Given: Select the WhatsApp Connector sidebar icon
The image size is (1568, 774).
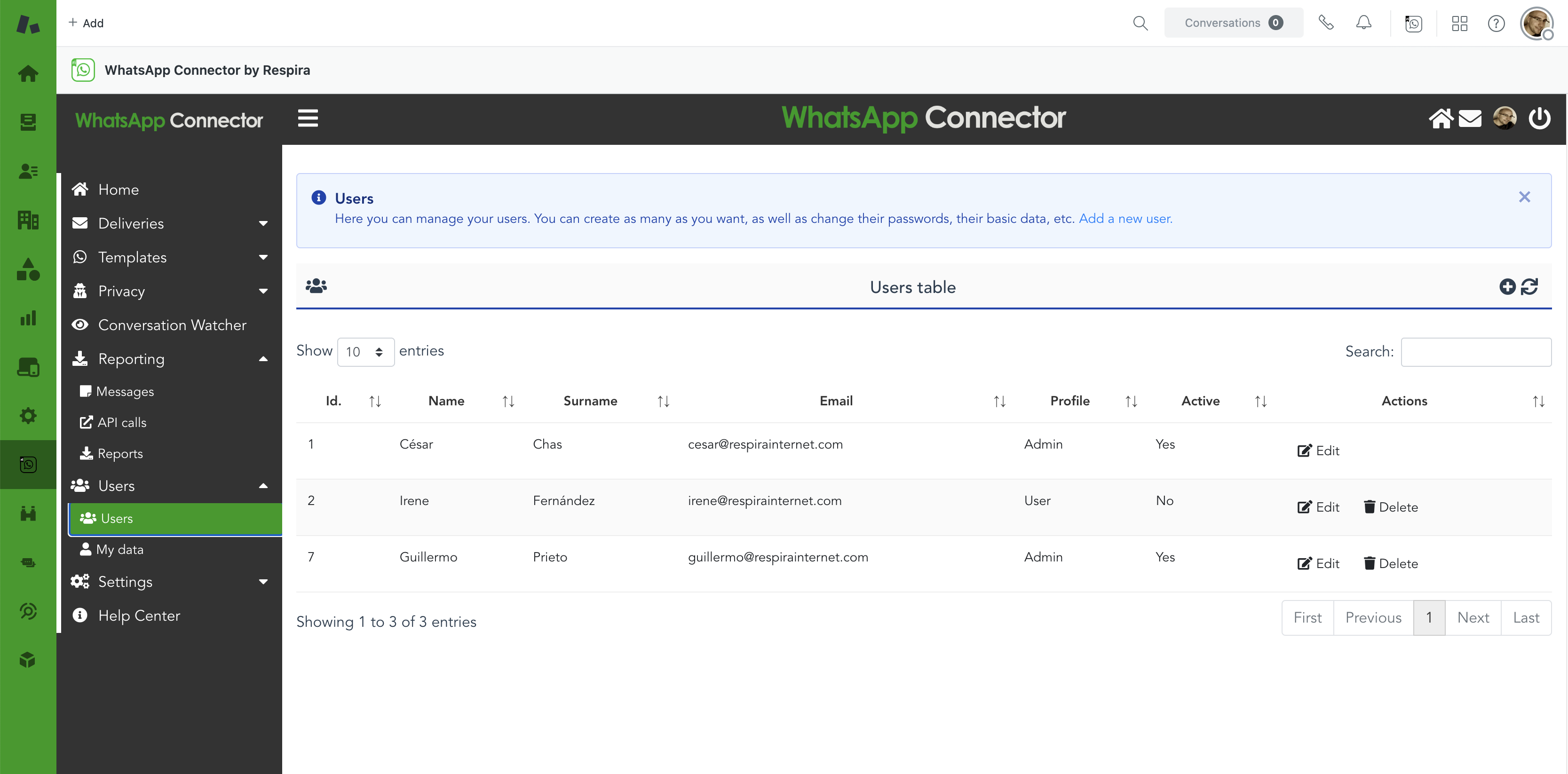Looking at the screenshot, I should [x=28, y=464].
